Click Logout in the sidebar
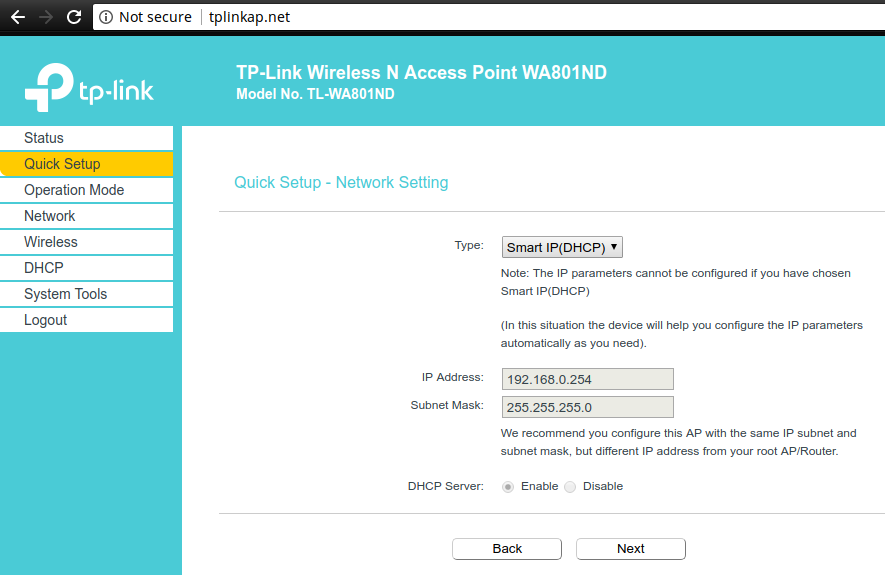This screenshot has width=885, height=575. [87, 319]
